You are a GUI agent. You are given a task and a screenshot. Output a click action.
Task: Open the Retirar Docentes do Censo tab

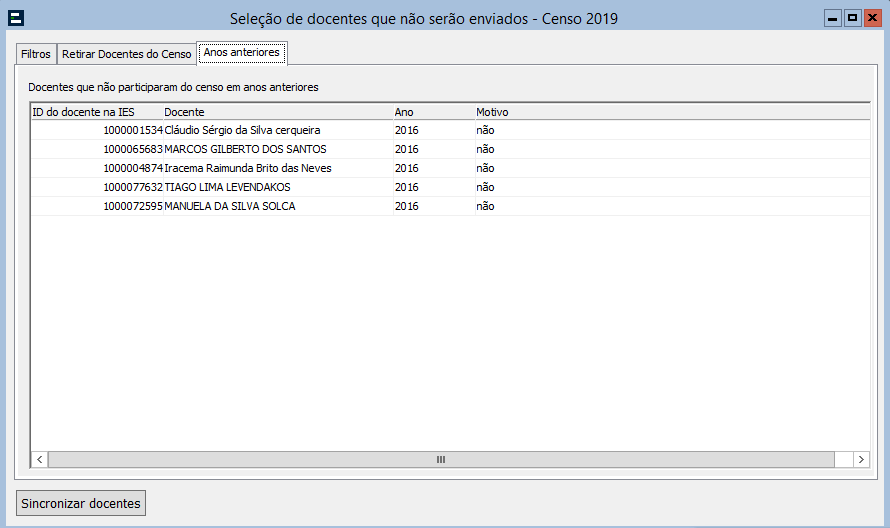tap(126, 53)
